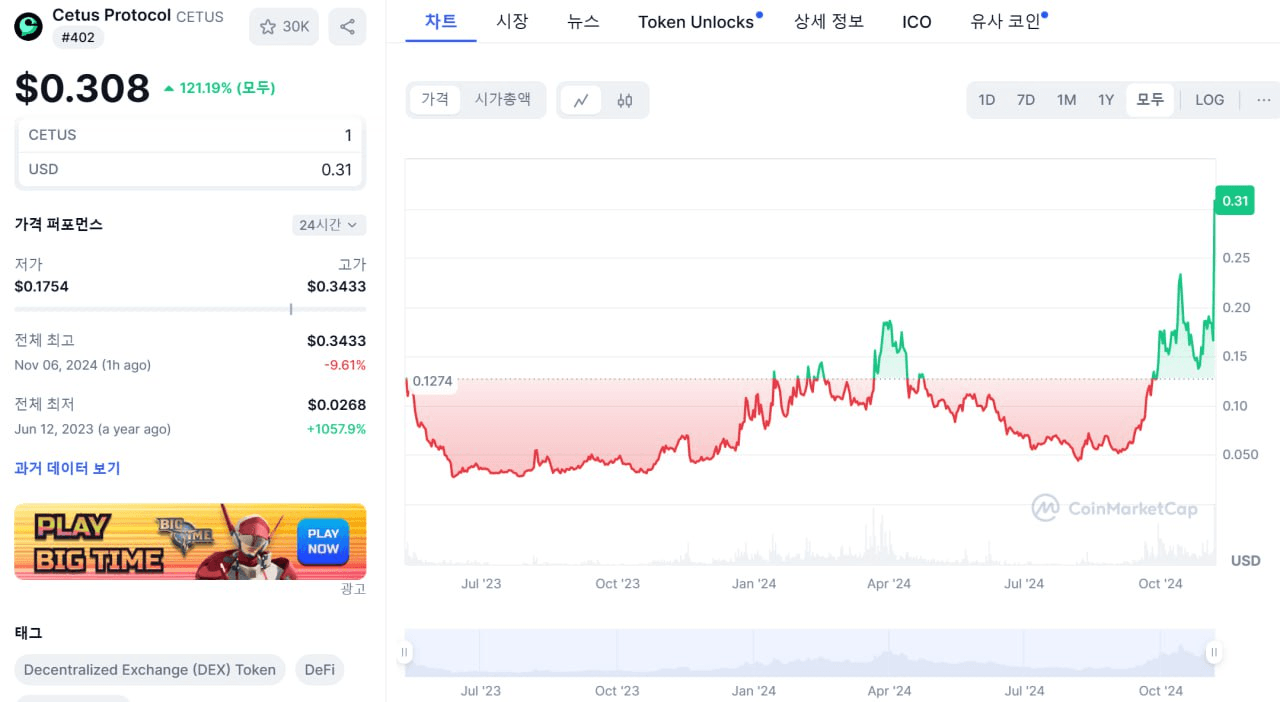
Task: Select the DeFi tag
Action: (x=320, y=670)
